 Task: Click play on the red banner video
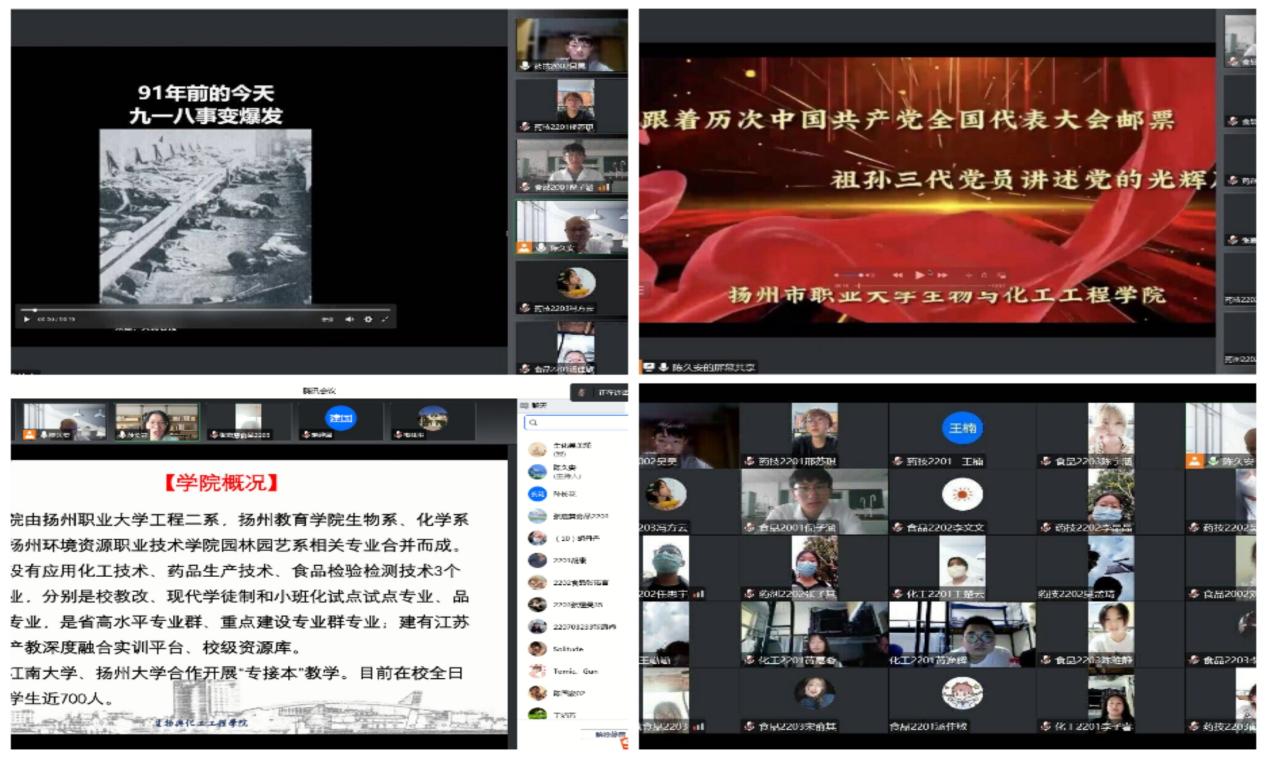coord(920,274)
